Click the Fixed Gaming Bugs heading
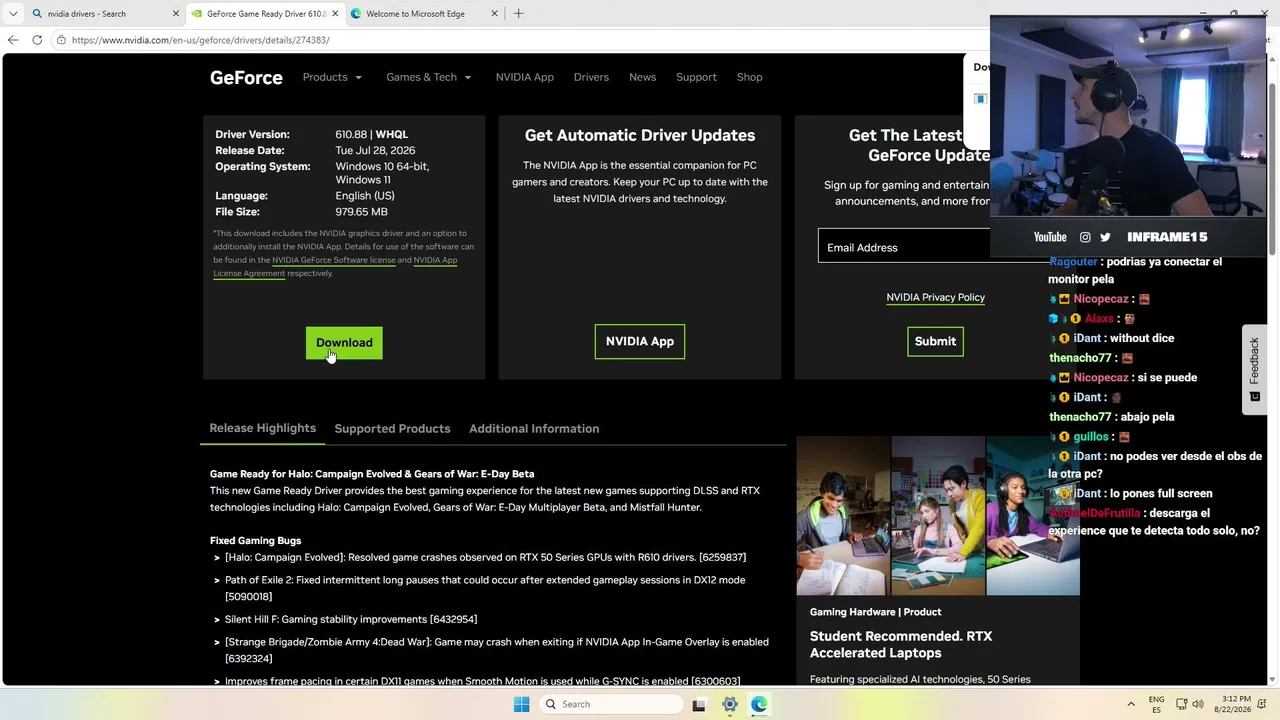Screen dimensions: 1280x720 point(255,540)
